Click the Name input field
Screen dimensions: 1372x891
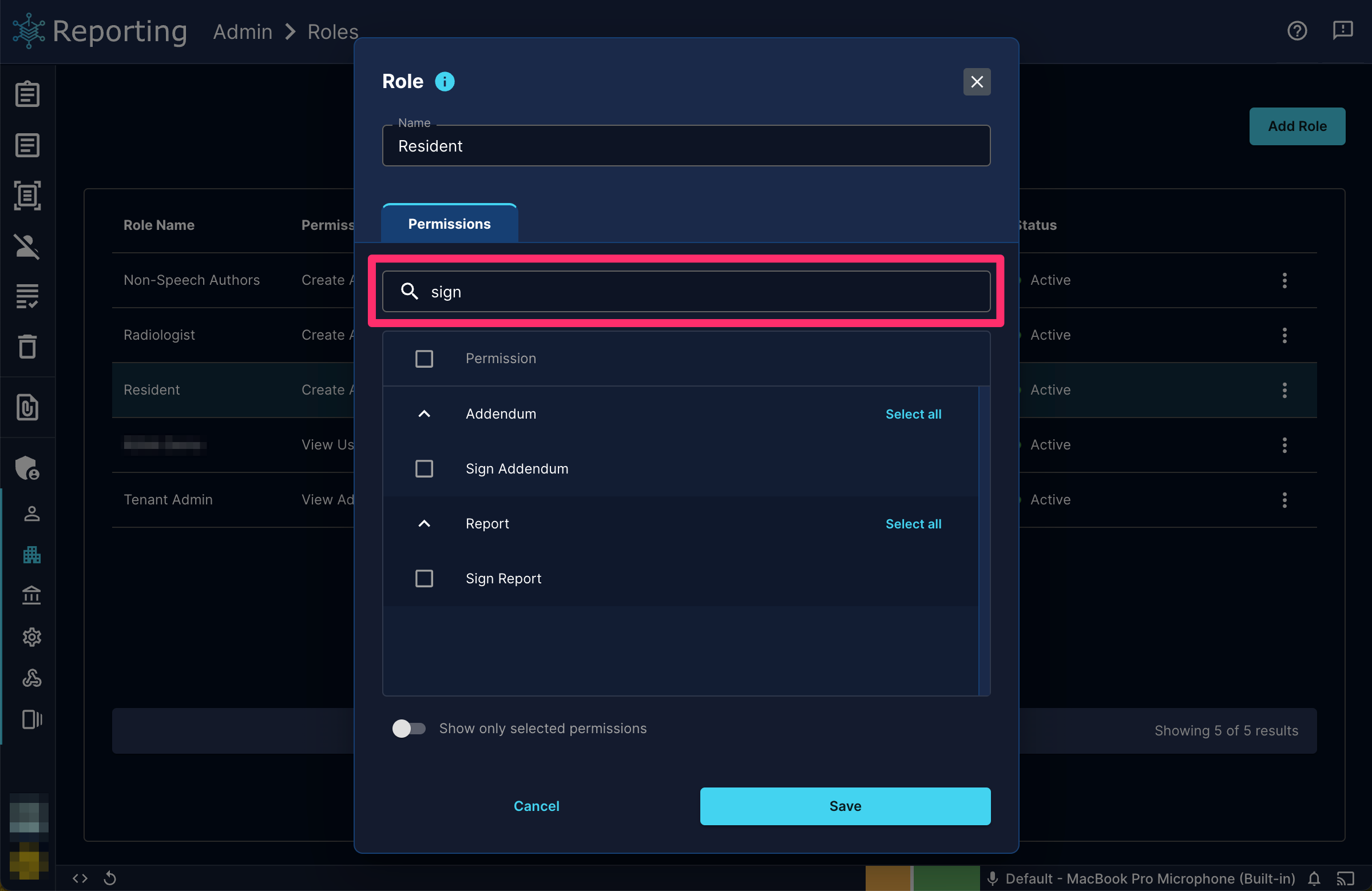(x=686, y=146)
